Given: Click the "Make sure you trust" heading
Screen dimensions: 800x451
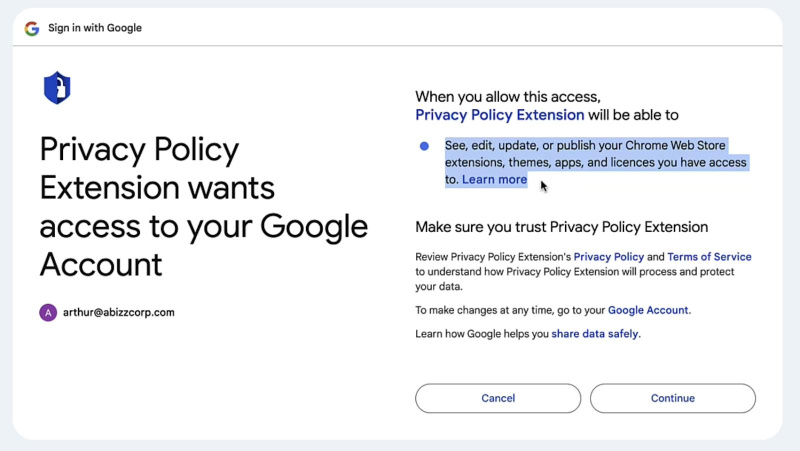Looking at the screenshot, I should pyautogui.click(x=561, y=227).
